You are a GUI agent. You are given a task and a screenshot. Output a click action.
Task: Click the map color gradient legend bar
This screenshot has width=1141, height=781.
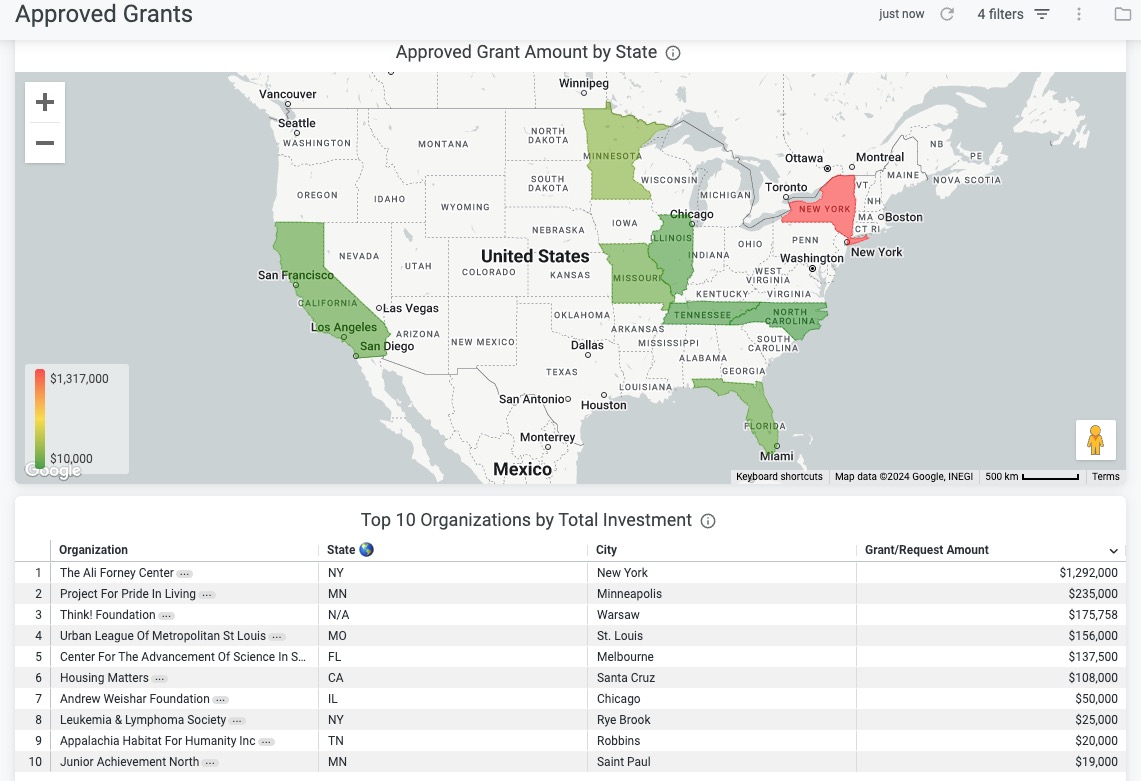[39, 419]
